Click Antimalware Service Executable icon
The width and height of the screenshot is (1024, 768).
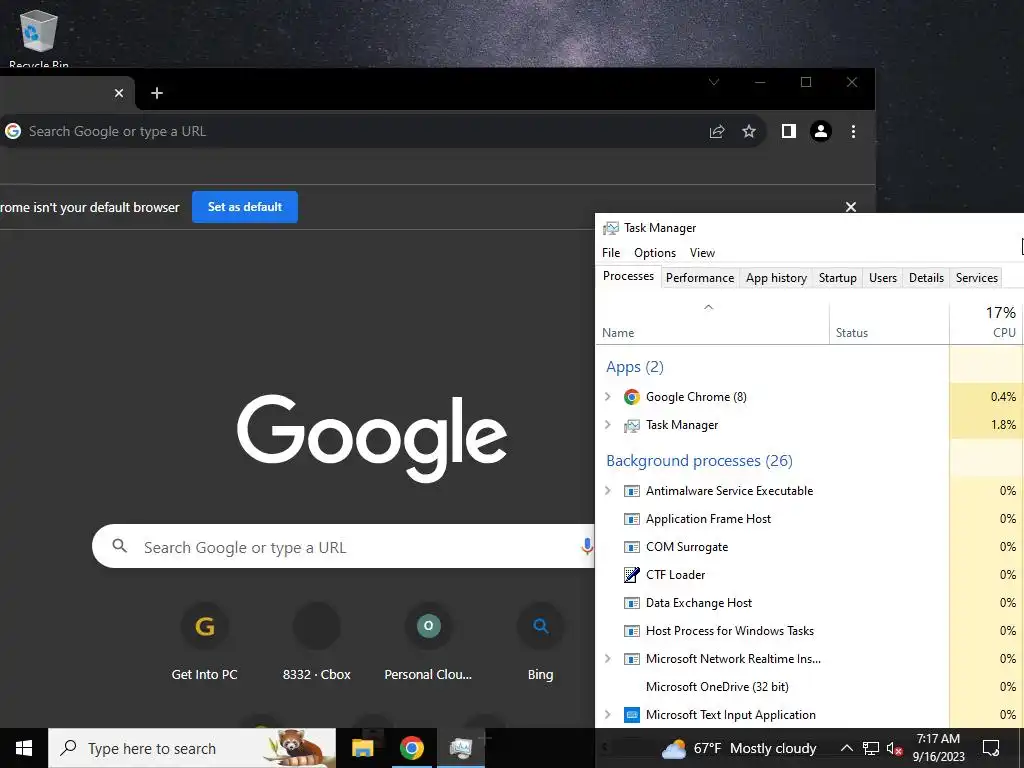632,490
